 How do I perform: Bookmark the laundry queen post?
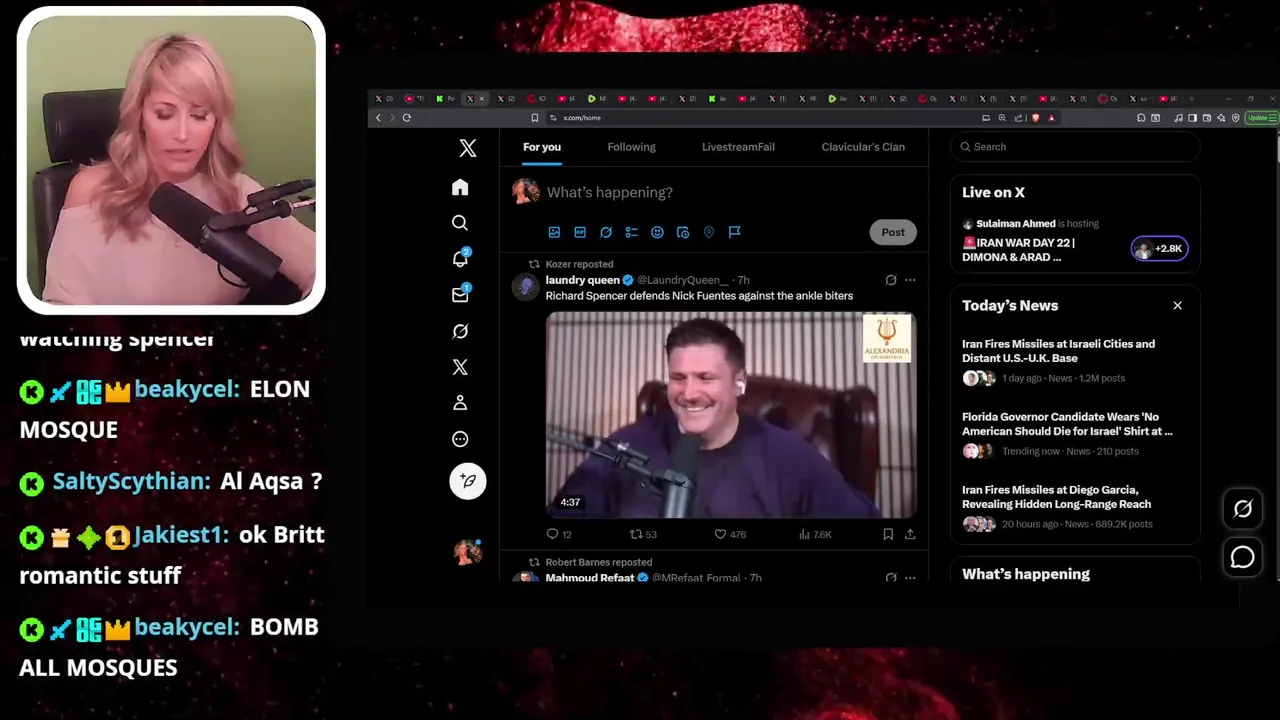[888, 535]
